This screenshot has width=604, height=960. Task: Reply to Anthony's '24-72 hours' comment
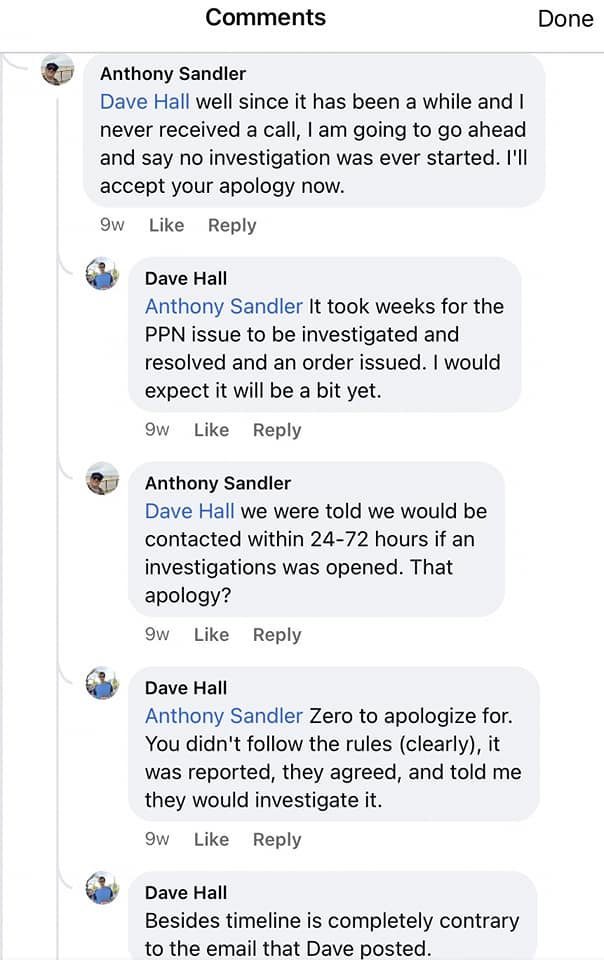[277, 634]
